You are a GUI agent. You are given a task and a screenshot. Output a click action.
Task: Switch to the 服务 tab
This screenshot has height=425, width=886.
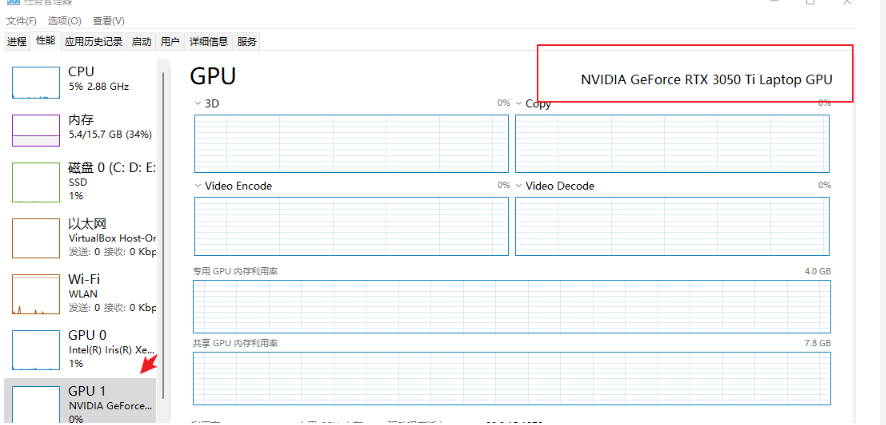tap(247, 41)
